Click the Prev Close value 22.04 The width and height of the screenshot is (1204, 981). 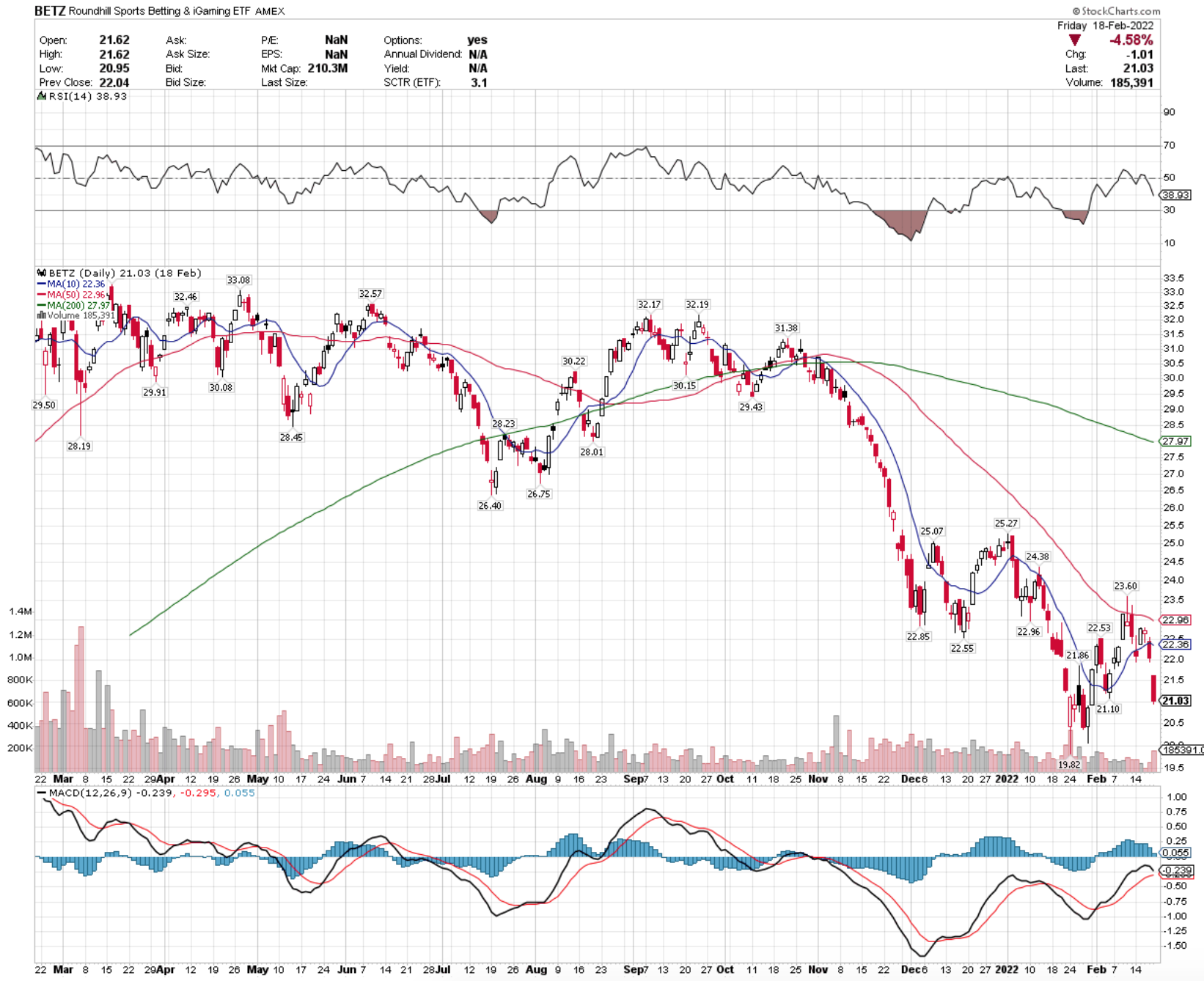click(114, 82)
